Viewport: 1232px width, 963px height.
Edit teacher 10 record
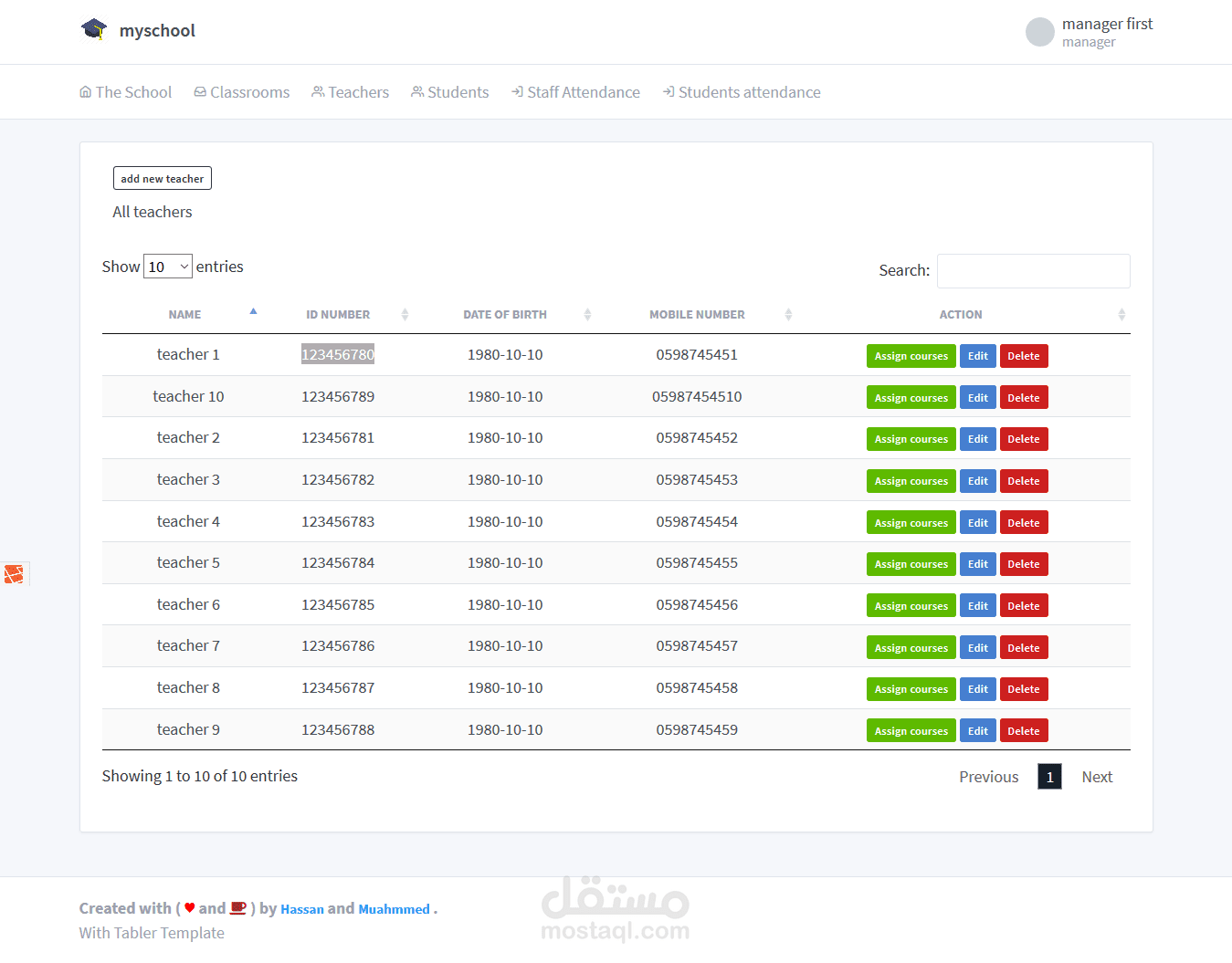[x=978, y=397]
